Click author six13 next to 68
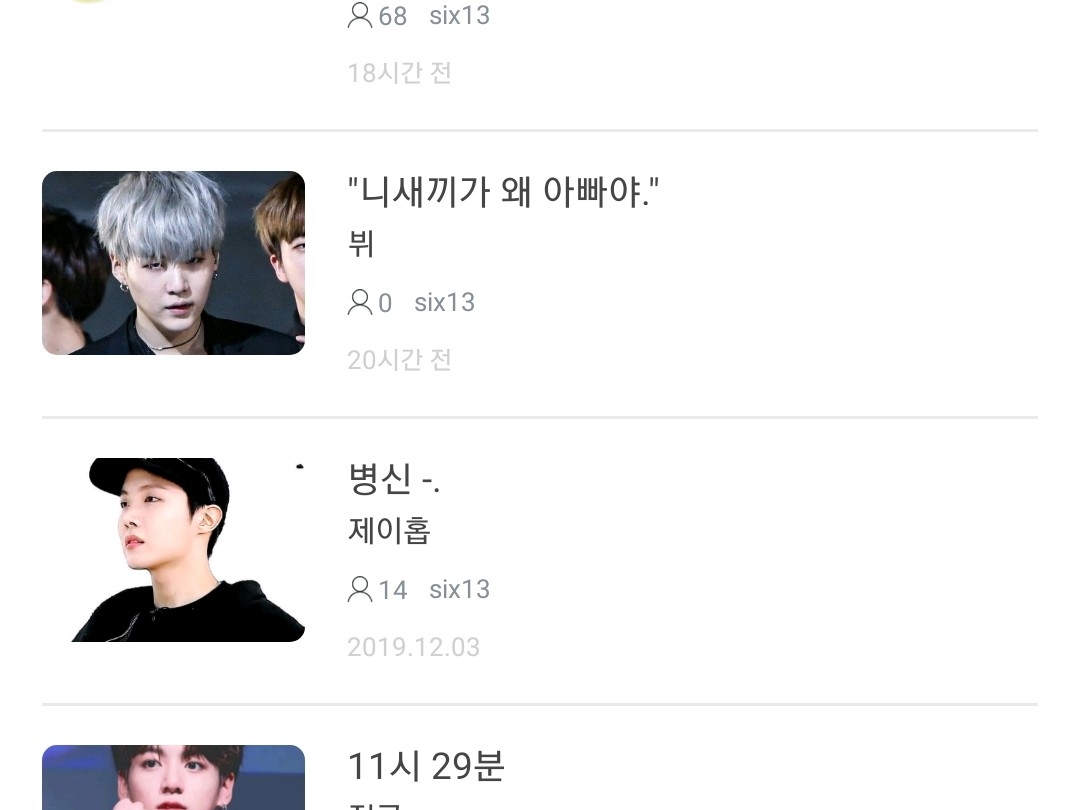This screenshot has width=1080, height=810. [x=459, y=15]
